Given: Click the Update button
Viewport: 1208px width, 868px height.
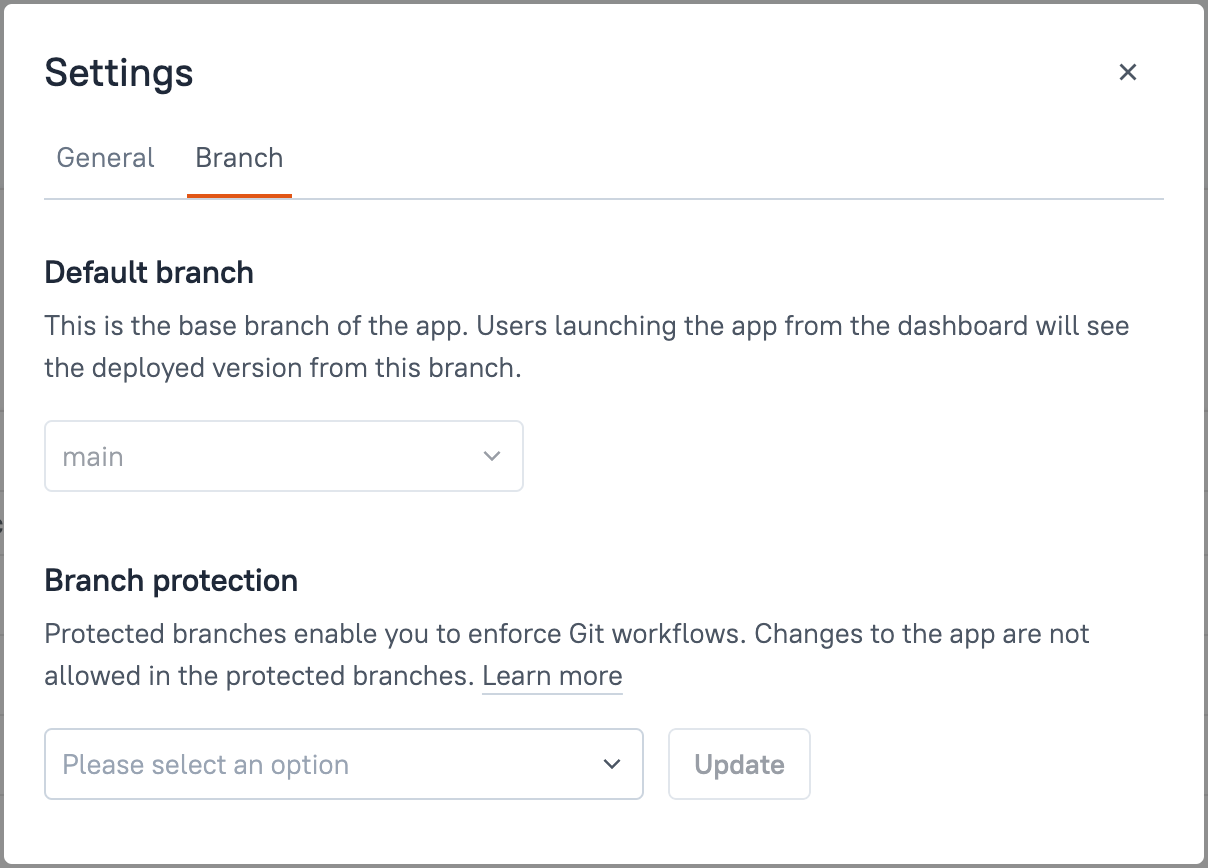Looking at the screenshot, I should (739, 764).
